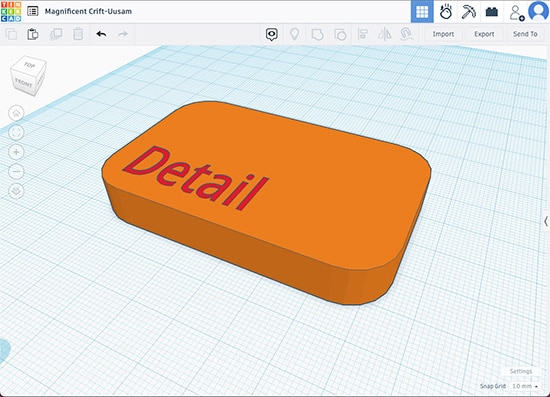Click the Tinkercad logo
Viewport: 550px width, 397px height.
[x=11, y=11]
